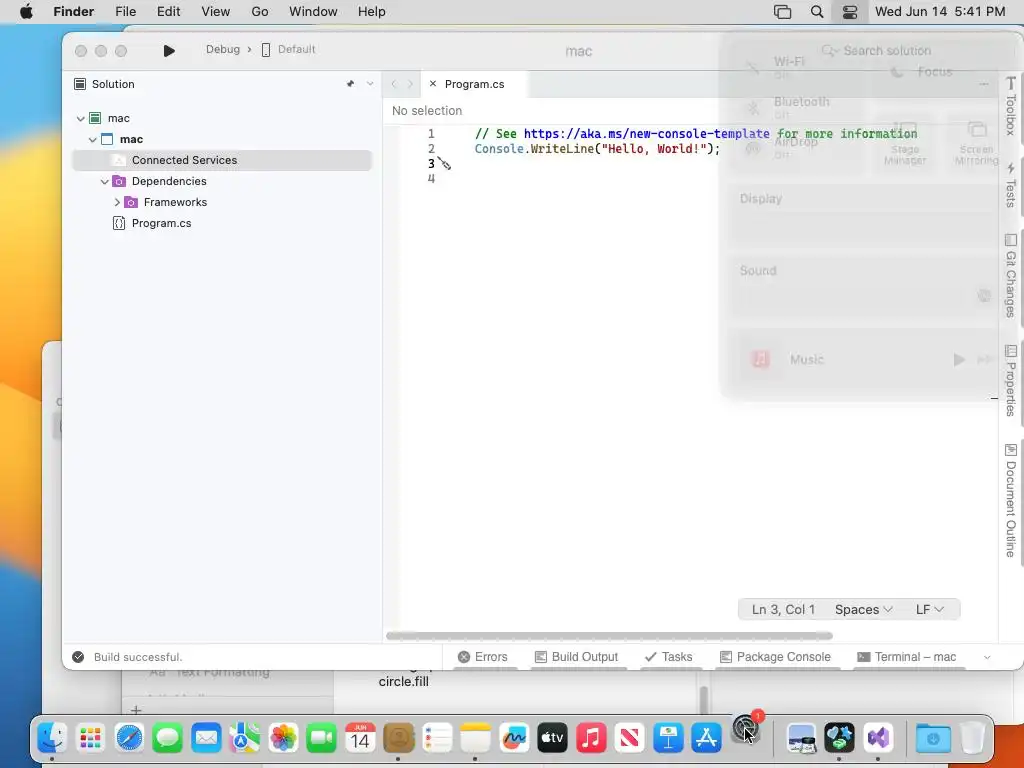Screen dimensions: 1024x768
Task: Open Apple TV from the Dock
Action: pos(552,739)
